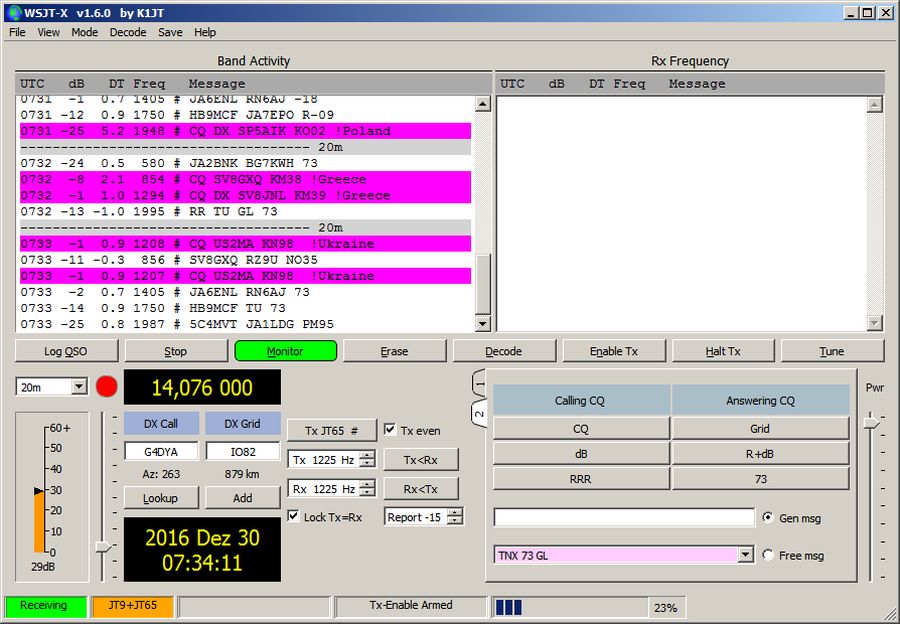This screenshot has width=900, height=624.
Task: Adjust the Pwr slider handle
Action: coord(871,424)
